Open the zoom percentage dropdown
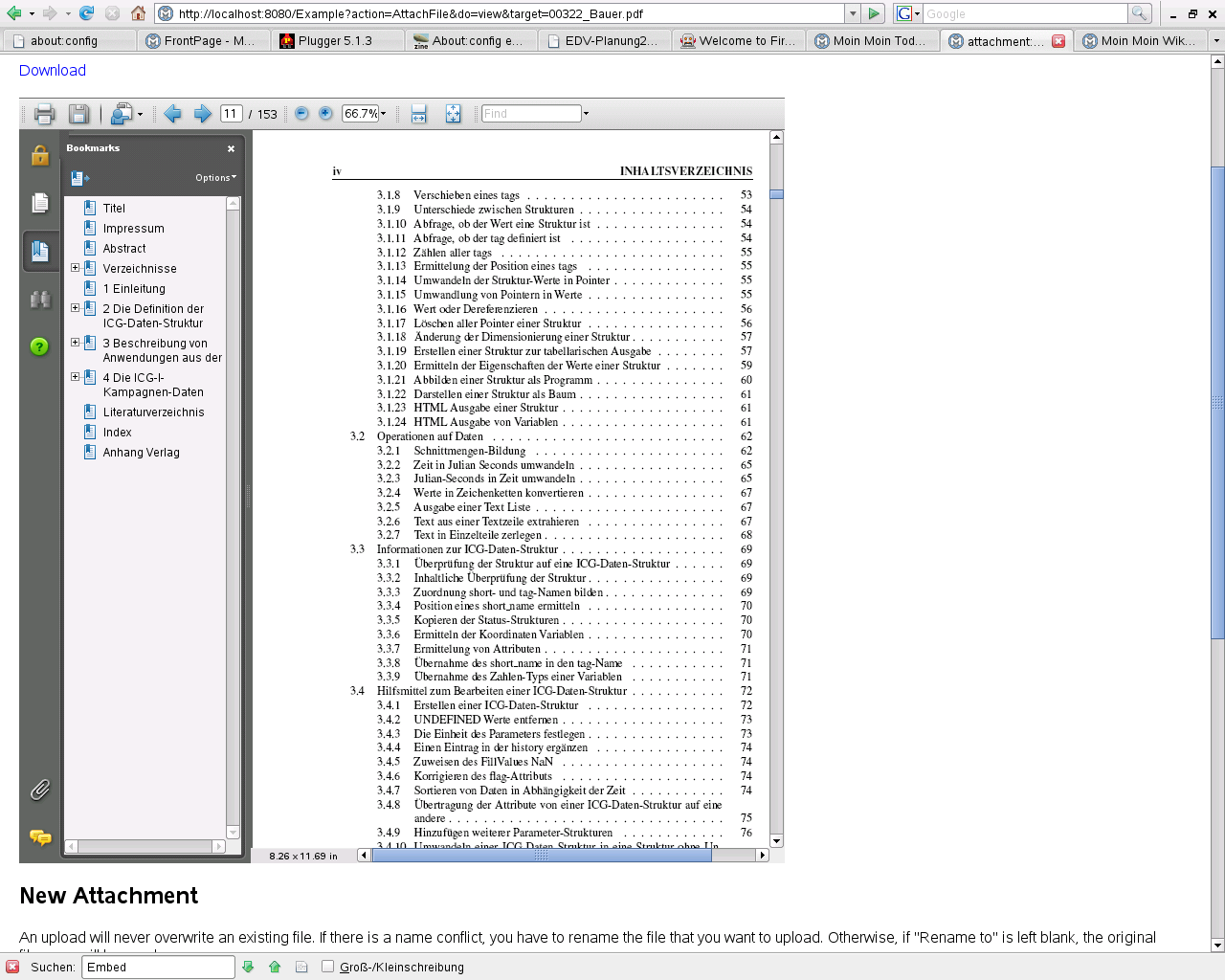 coord(383,113)
